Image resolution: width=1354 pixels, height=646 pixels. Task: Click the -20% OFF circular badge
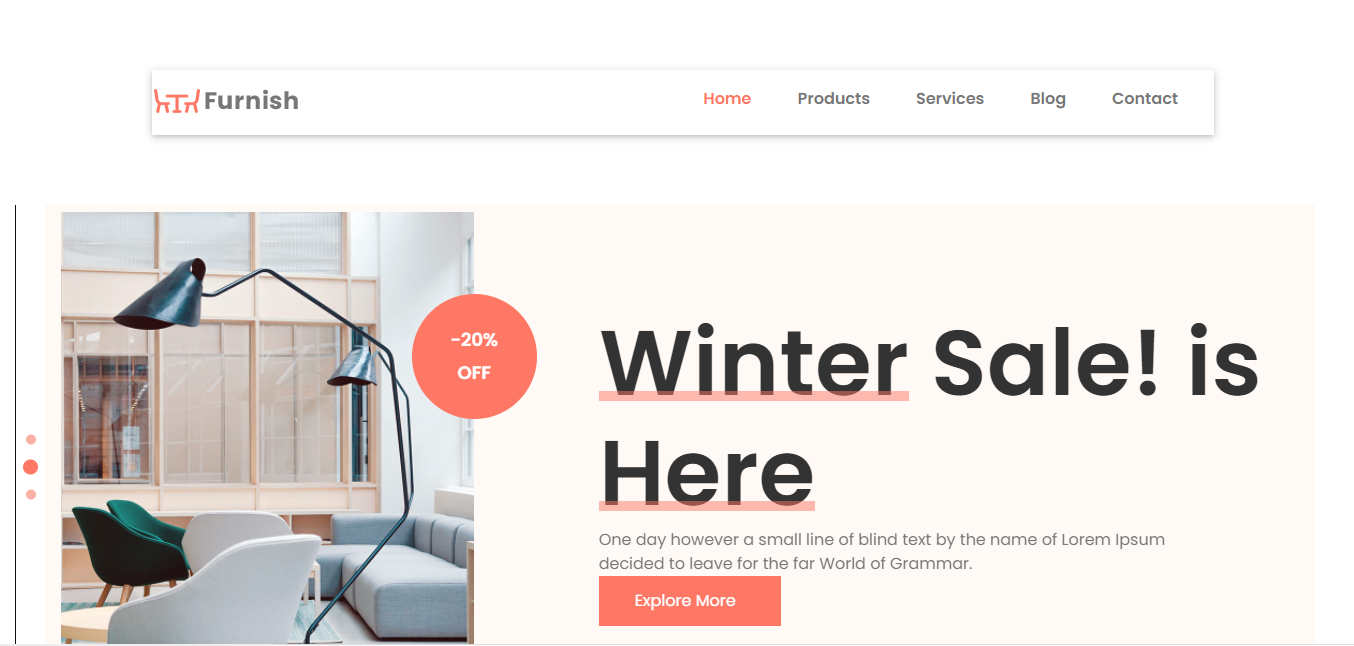point(474,356)
